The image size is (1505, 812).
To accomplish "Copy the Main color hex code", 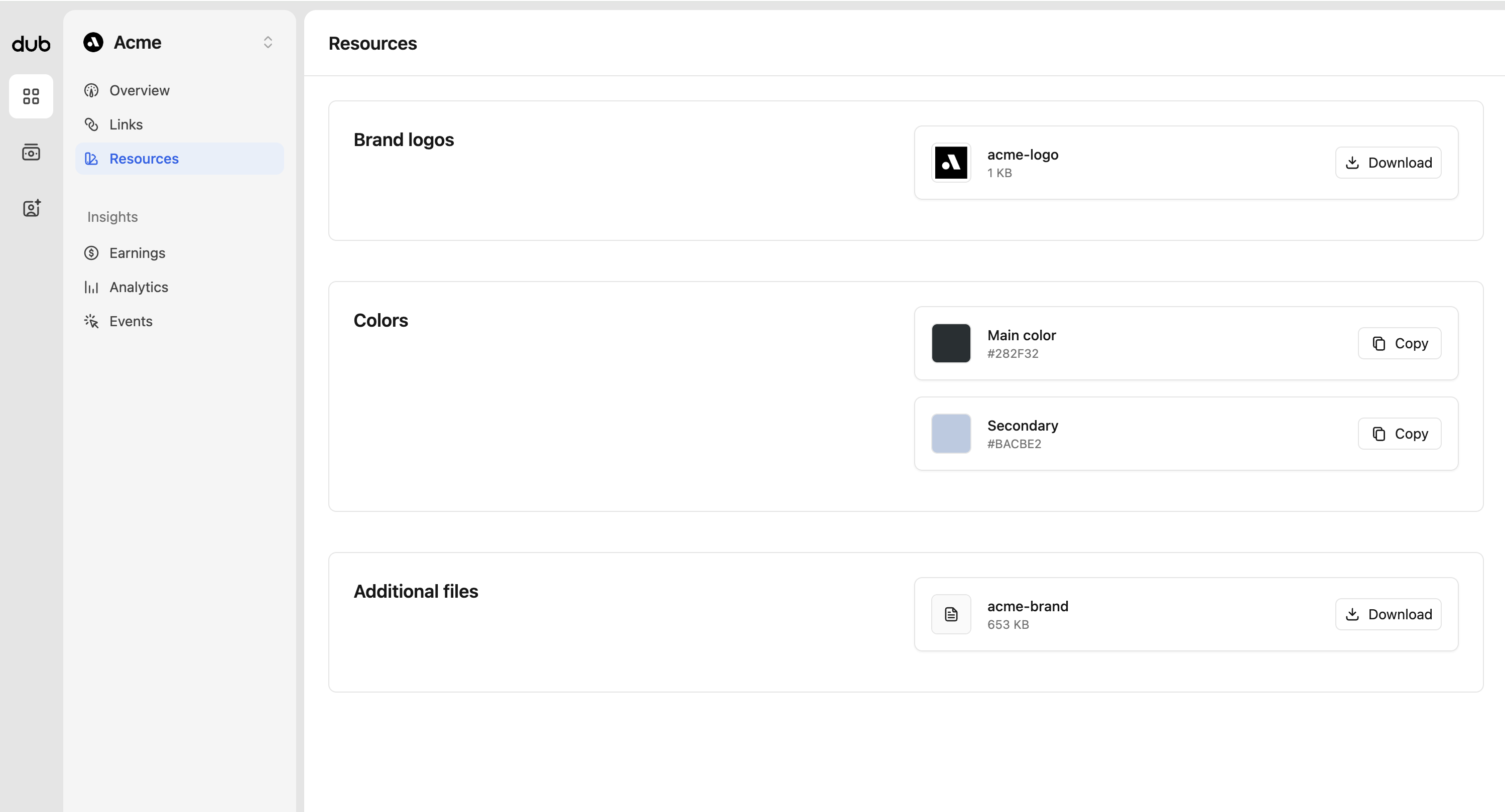I will 1399,343.
